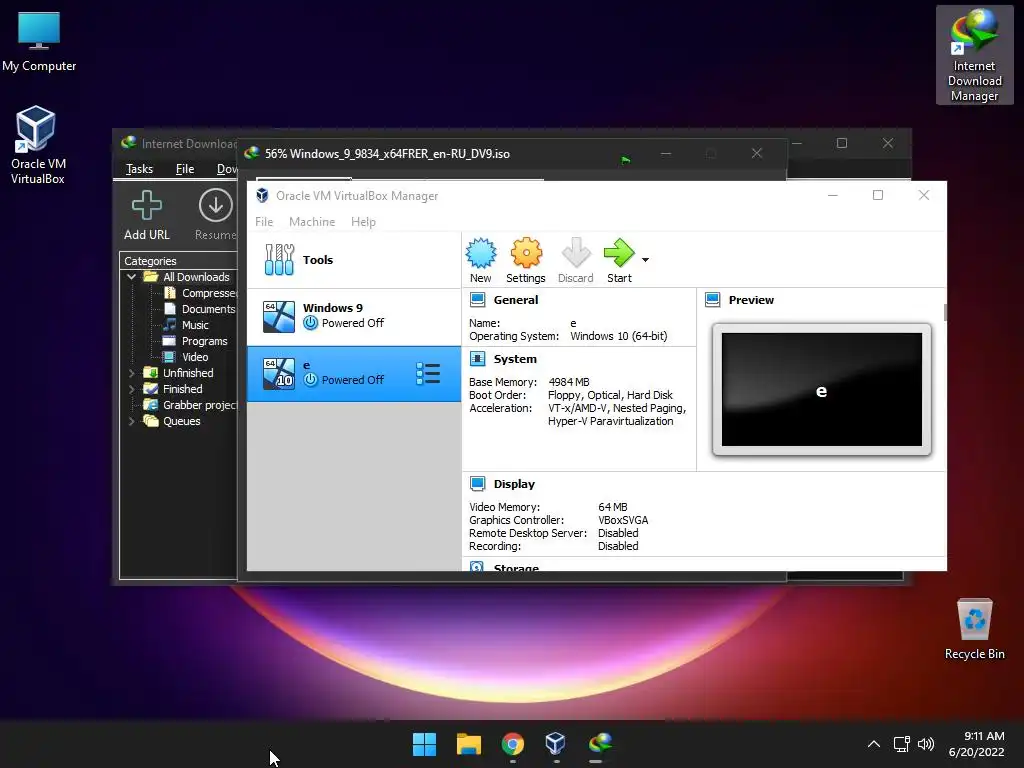The image size is (1024, 768).
Task: Open the Recycle Bin desktop icon
Action: [x=974, y=629]
